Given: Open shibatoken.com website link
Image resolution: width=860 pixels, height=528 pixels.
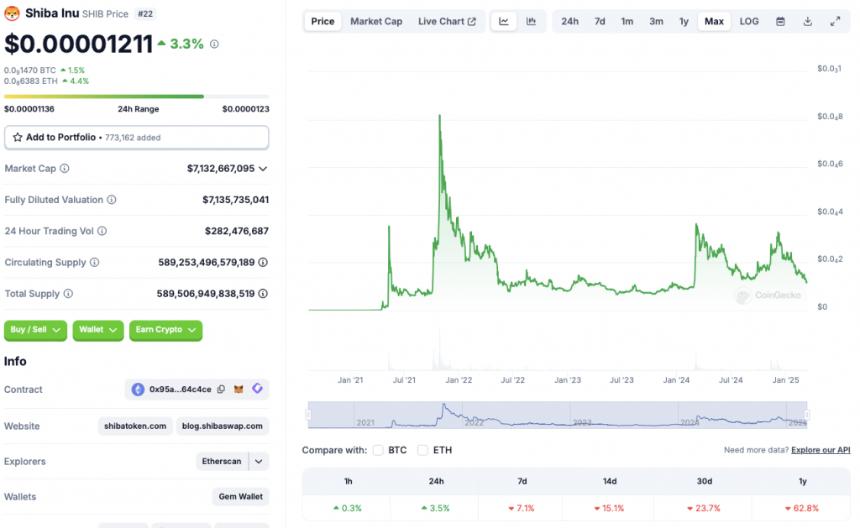Looking at the screenshot, I should point(135,426).
